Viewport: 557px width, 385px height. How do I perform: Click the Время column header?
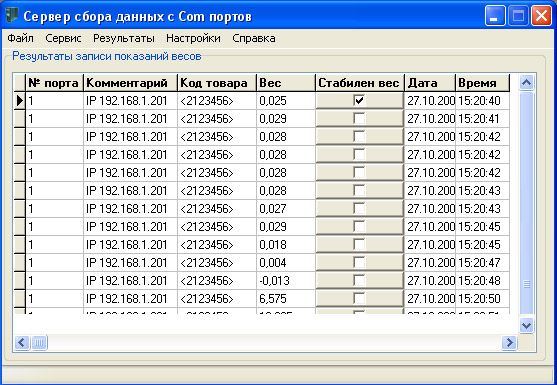(482, 83)
